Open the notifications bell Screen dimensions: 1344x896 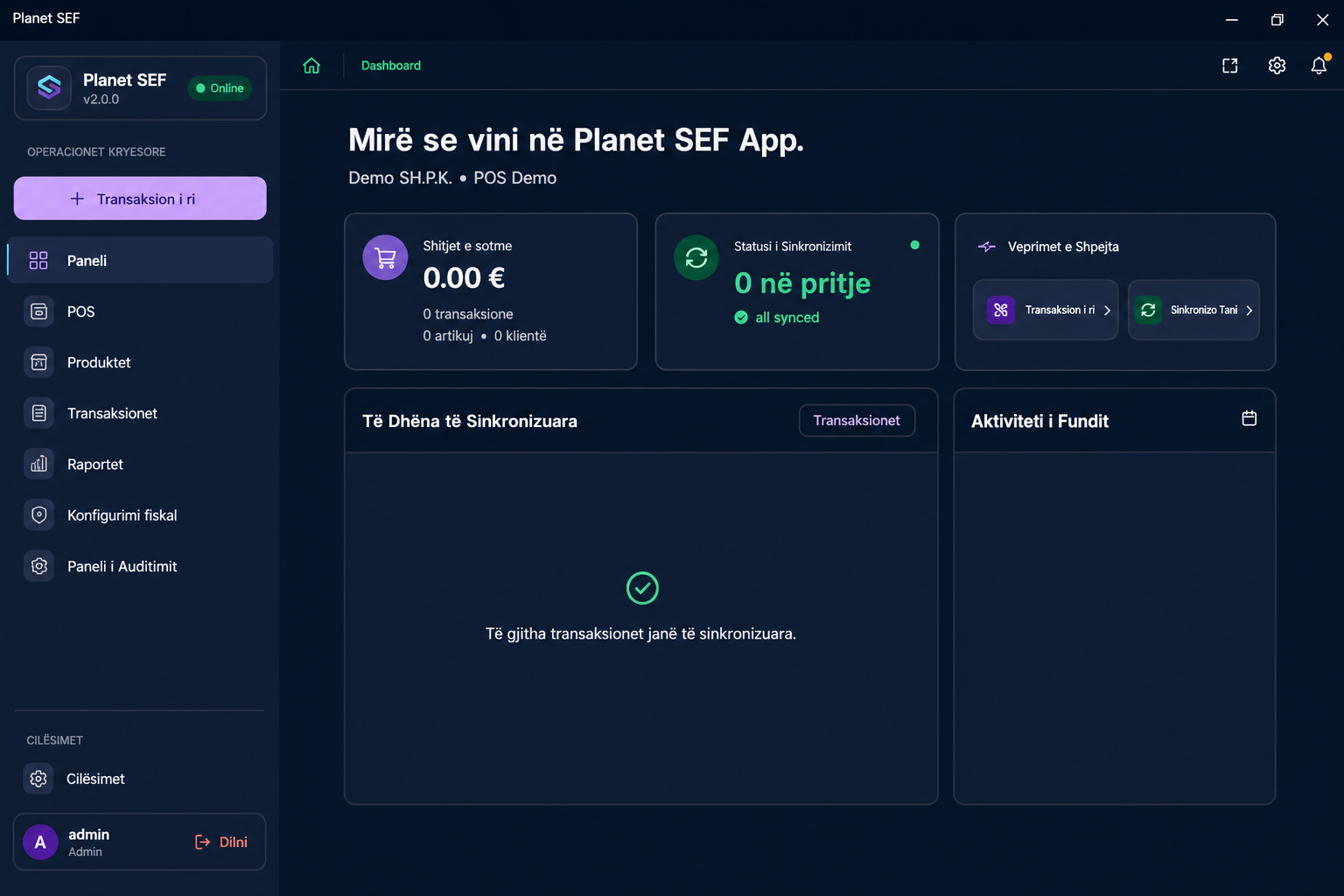pos(1319,66)
